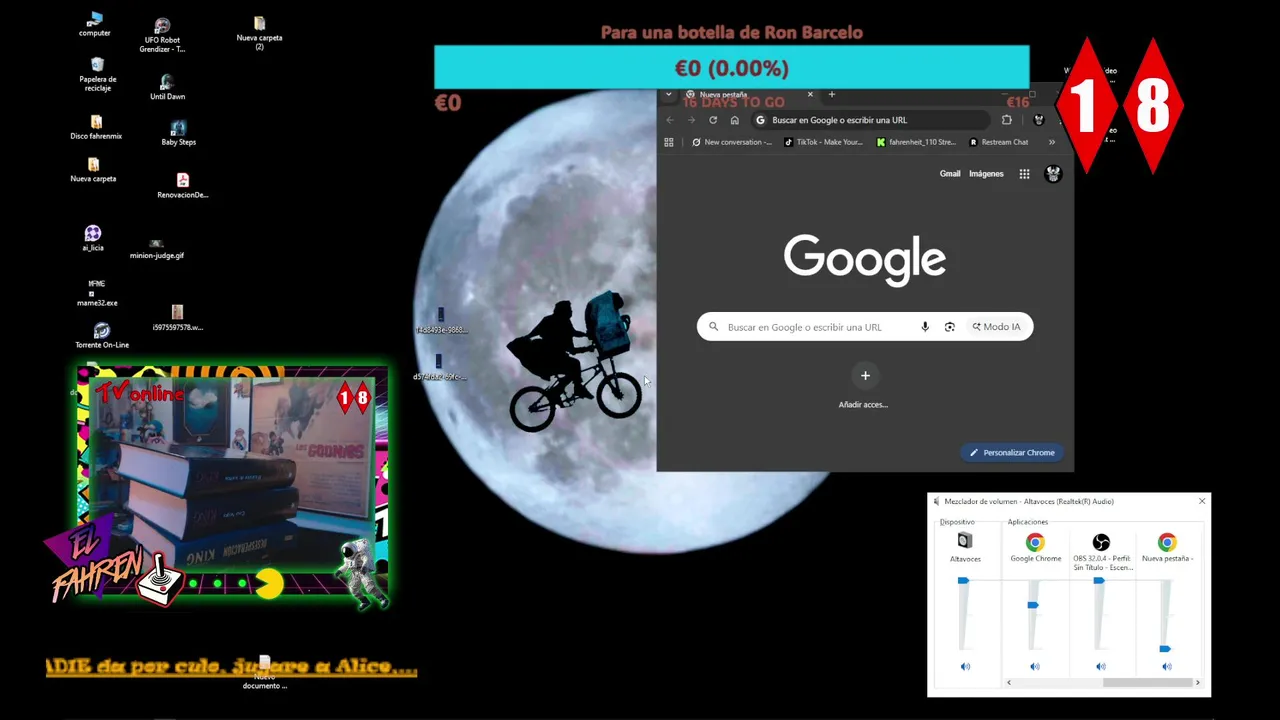1280x720 pixels.
Task: Open the Google apps grid icon
Action: point(1024,174)
